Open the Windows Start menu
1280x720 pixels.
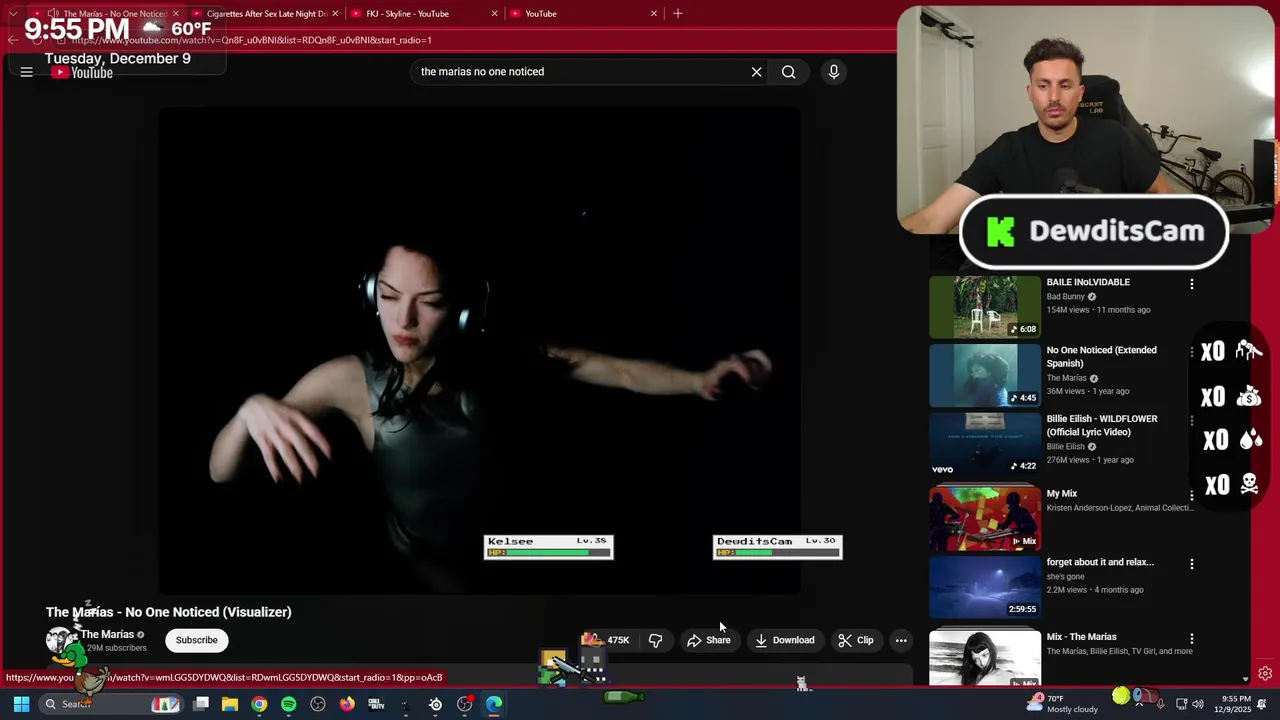[x=21, y=704]
